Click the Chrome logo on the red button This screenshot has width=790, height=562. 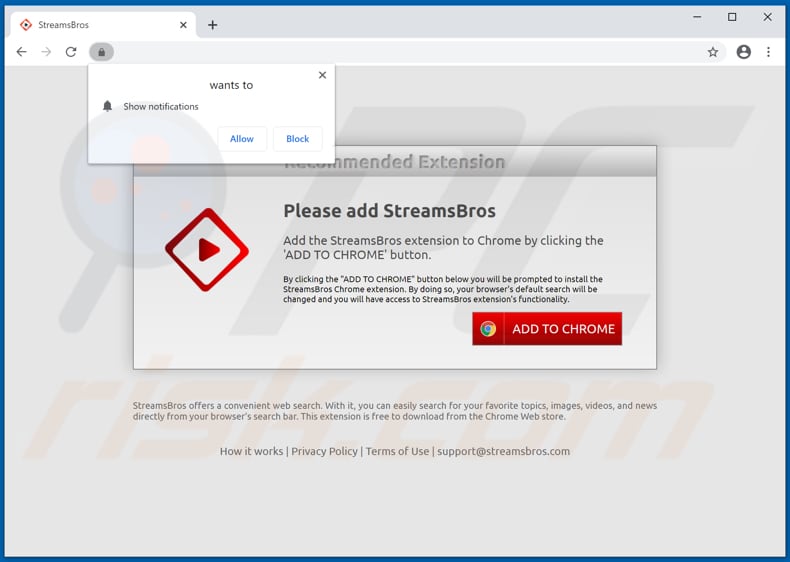point(488,329)
